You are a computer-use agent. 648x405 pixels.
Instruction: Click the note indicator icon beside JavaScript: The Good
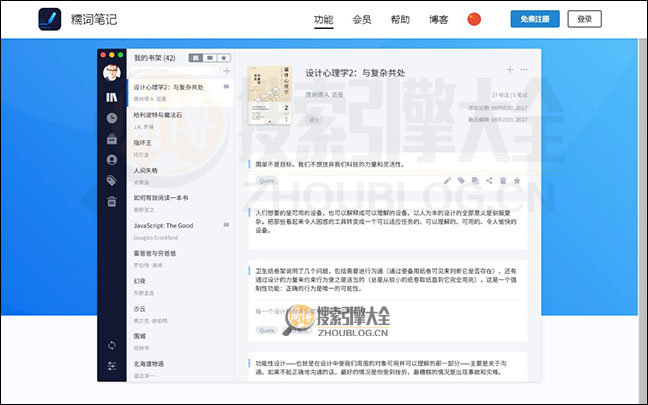click(x=226, y=225)
